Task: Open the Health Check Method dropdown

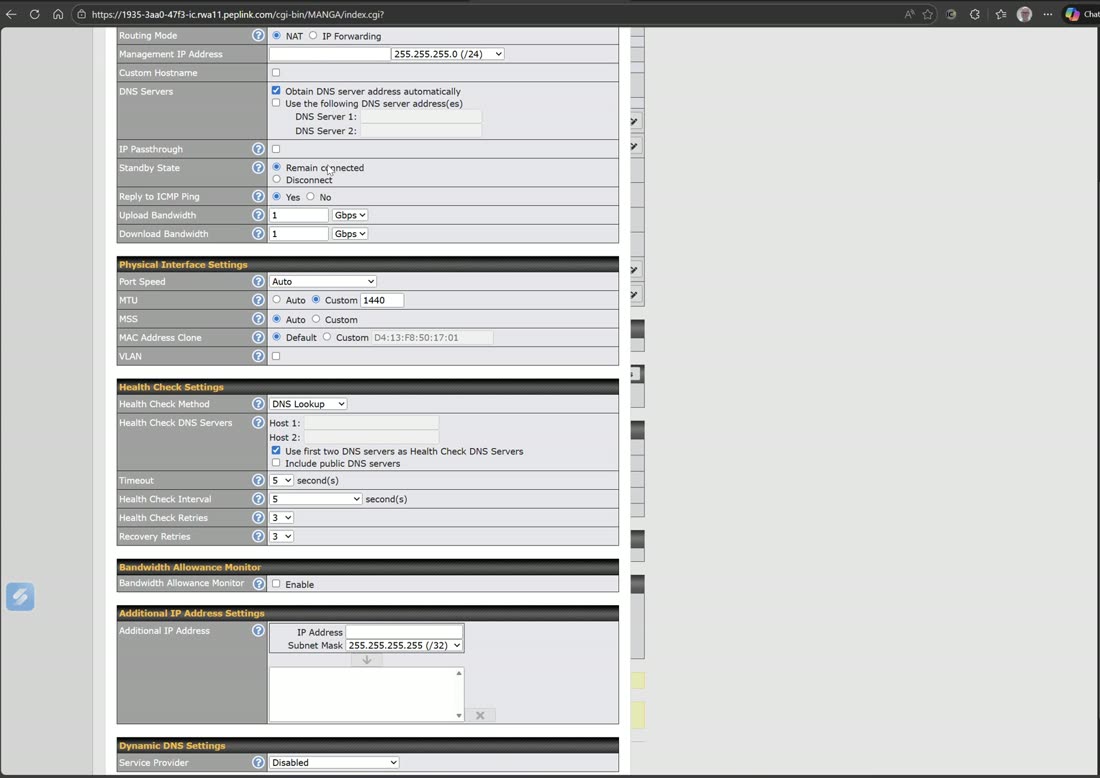Action: pos(308,403)
